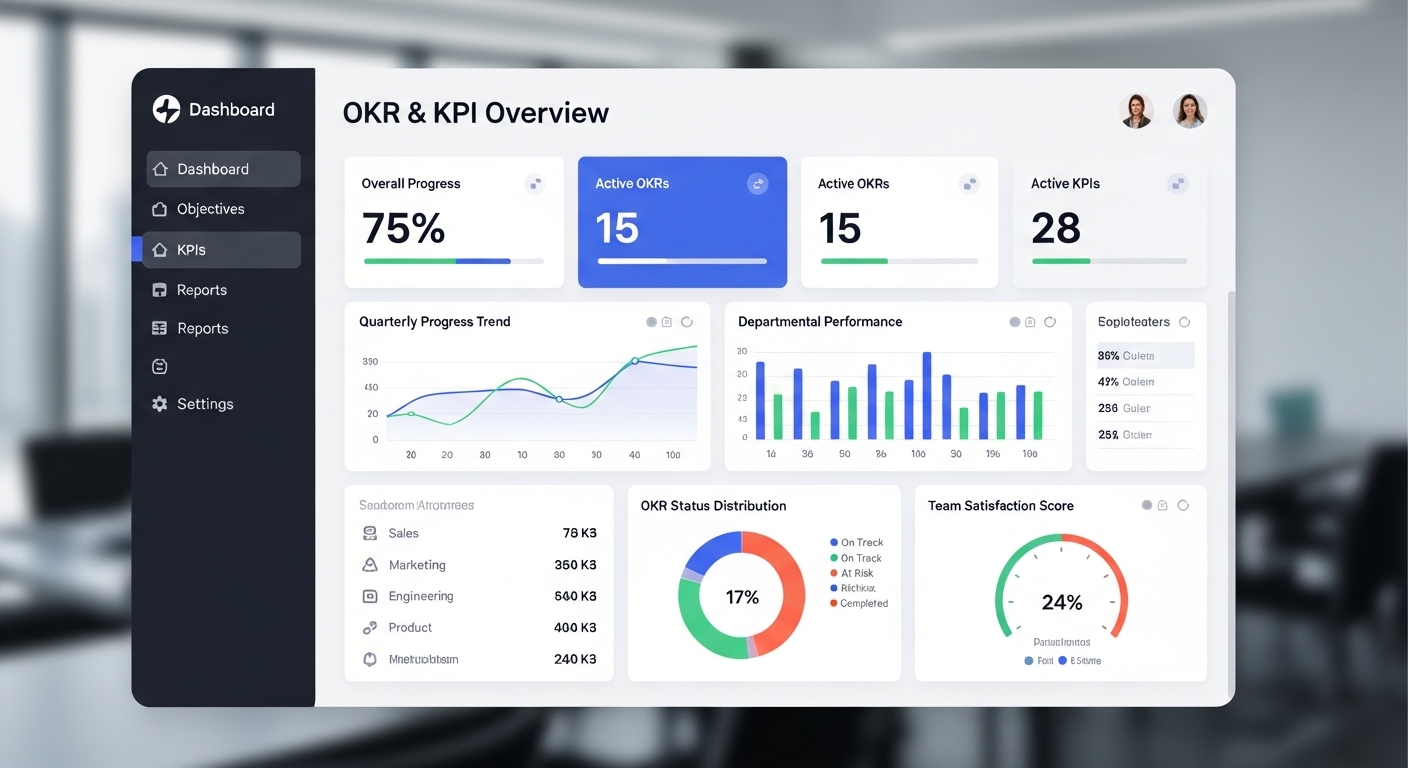The image size is (1408, 768).
Task: Click the Active KPIs card icon
Action: (1178, 184)
